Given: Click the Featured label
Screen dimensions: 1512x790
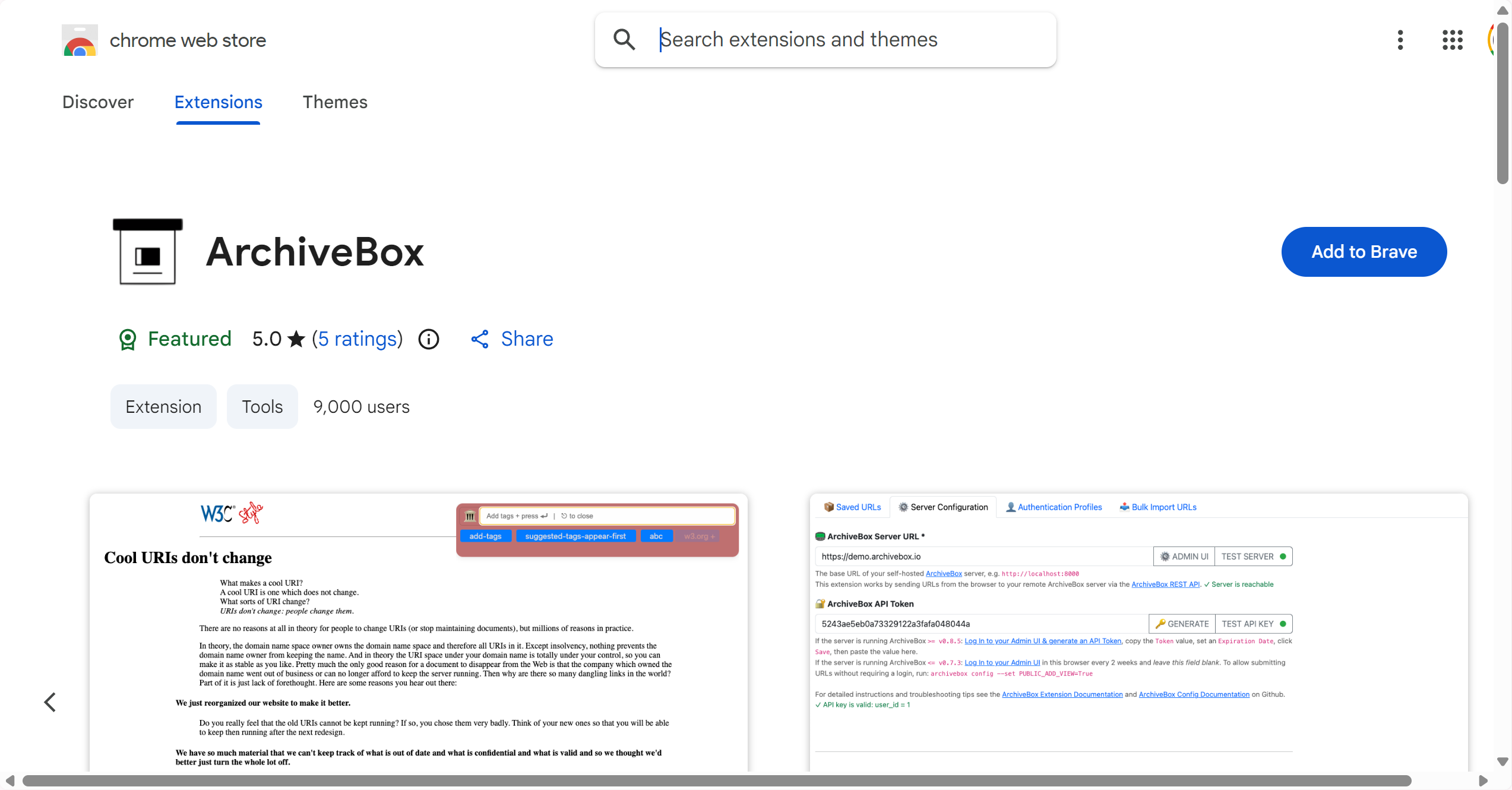Looking at the screenshot, I should pyautogui.click(x=189, y=339).
